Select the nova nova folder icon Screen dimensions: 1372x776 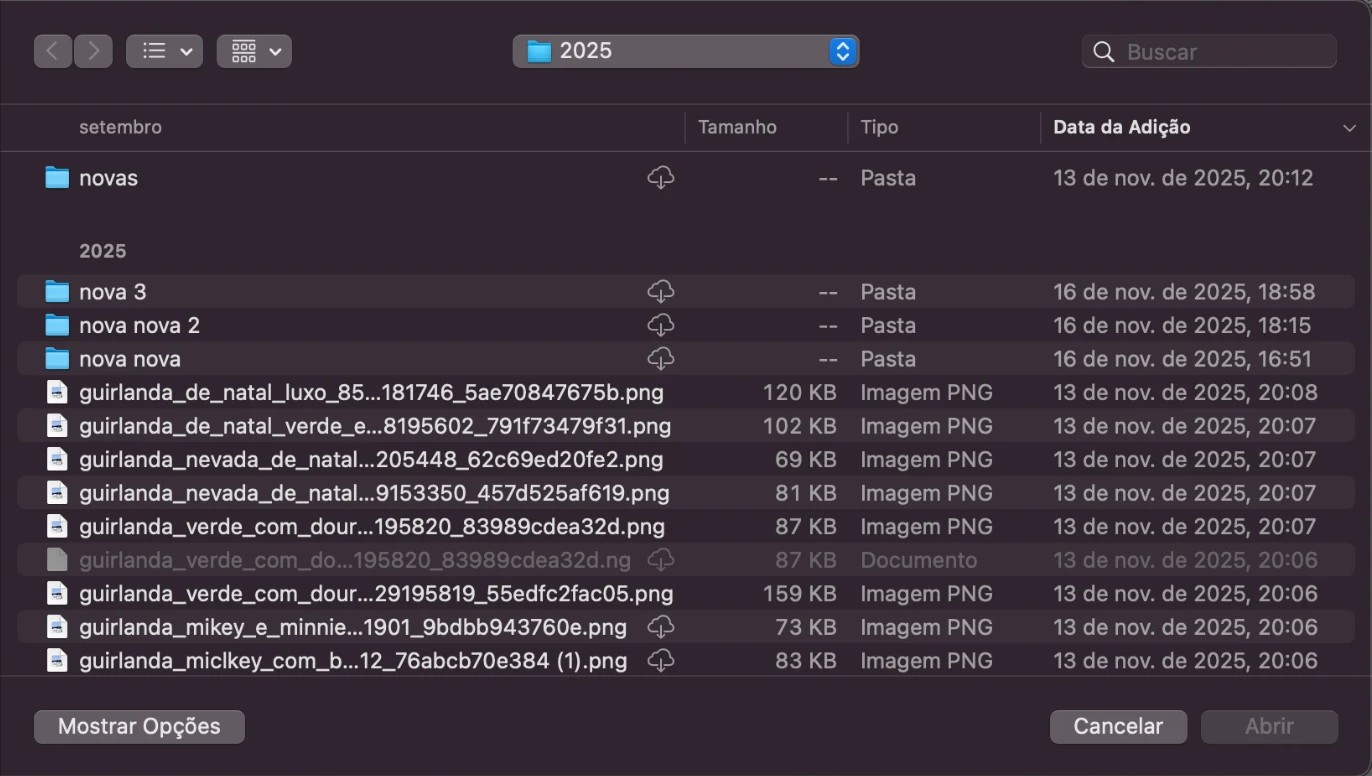pos(57,359)
